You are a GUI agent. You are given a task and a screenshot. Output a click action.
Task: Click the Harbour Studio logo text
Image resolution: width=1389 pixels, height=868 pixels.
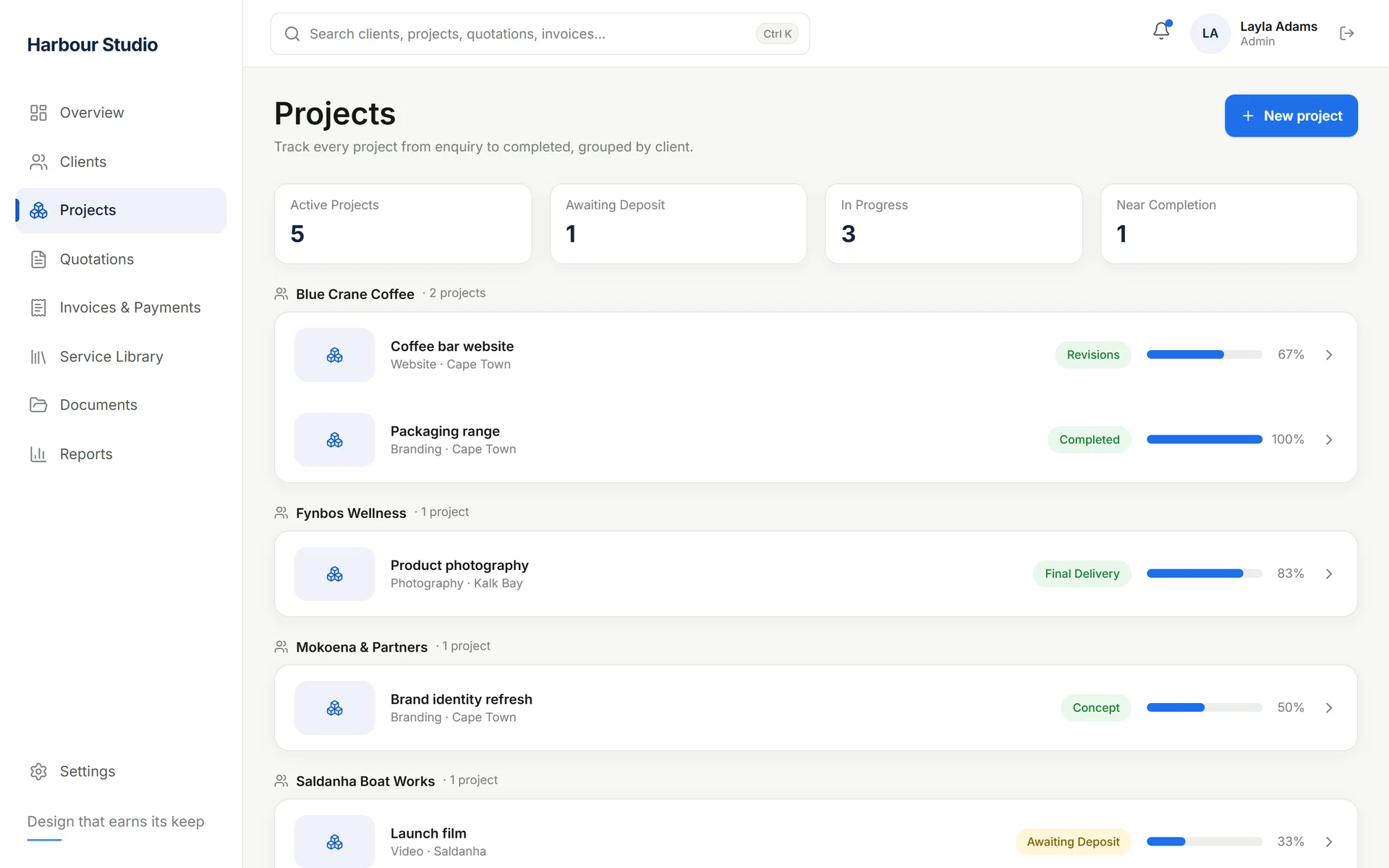pos(93,45)
